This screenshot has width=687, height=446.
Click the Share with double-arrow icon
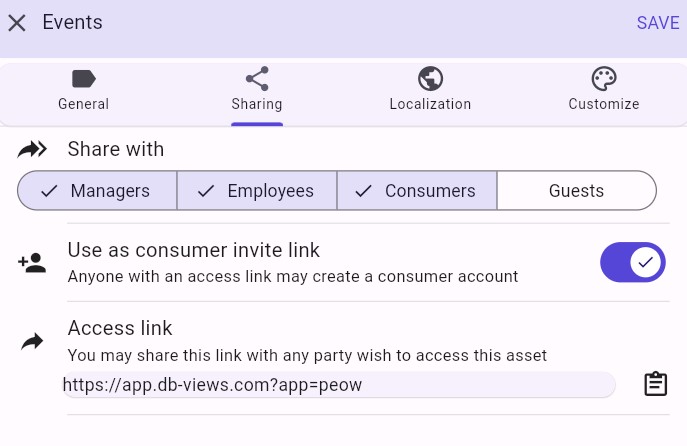coord(32,150)
